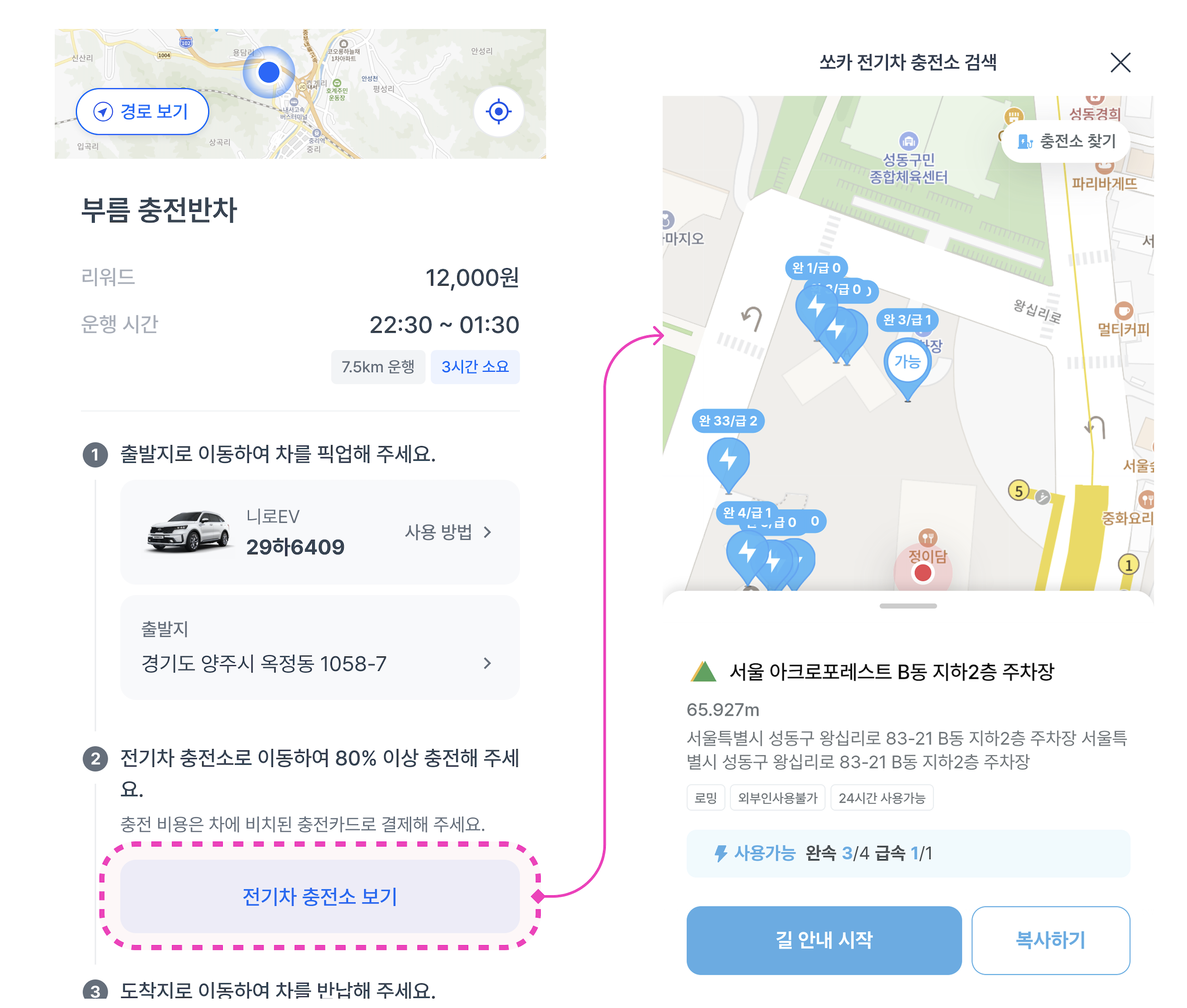Click the 니로EV car thumbnail
This screenshot has height=1008, width=1187.
[189, 533]
